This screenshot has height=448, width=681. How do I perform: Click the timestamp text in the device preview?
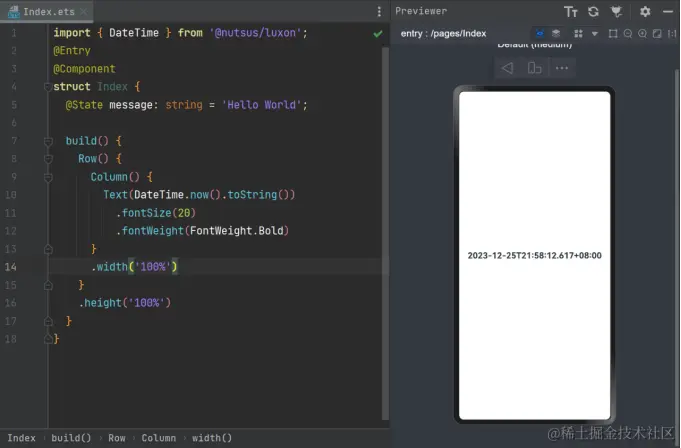click(x=535, y=256)
